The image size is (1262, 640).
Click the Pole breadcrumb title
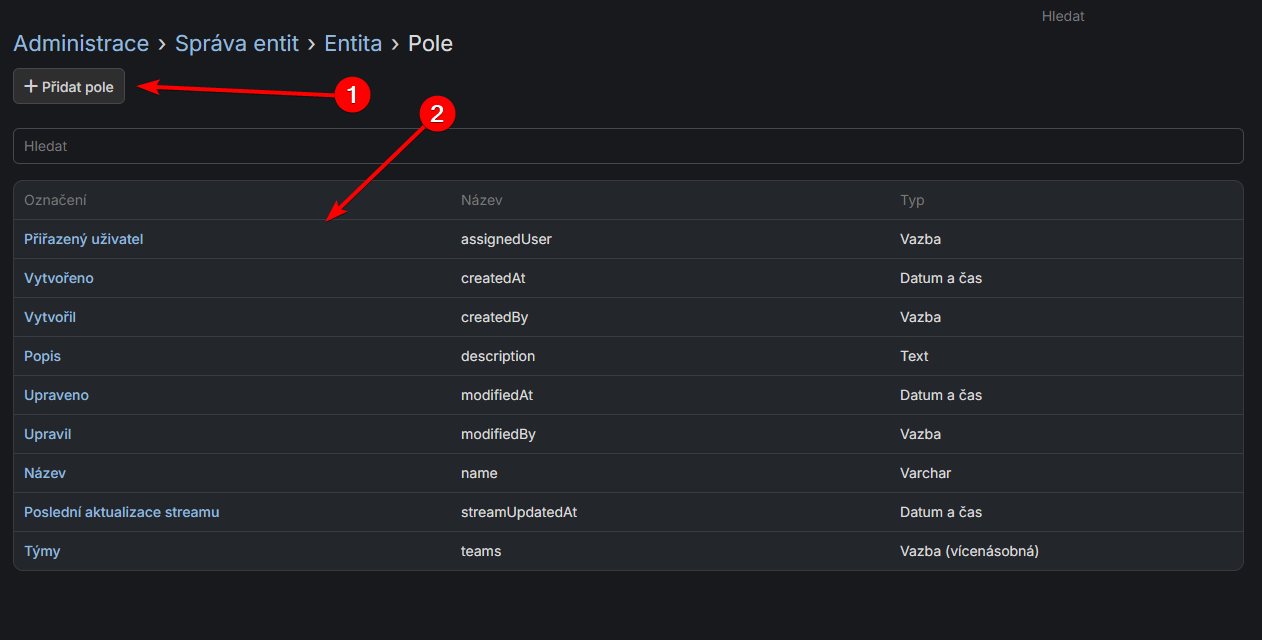430,44
